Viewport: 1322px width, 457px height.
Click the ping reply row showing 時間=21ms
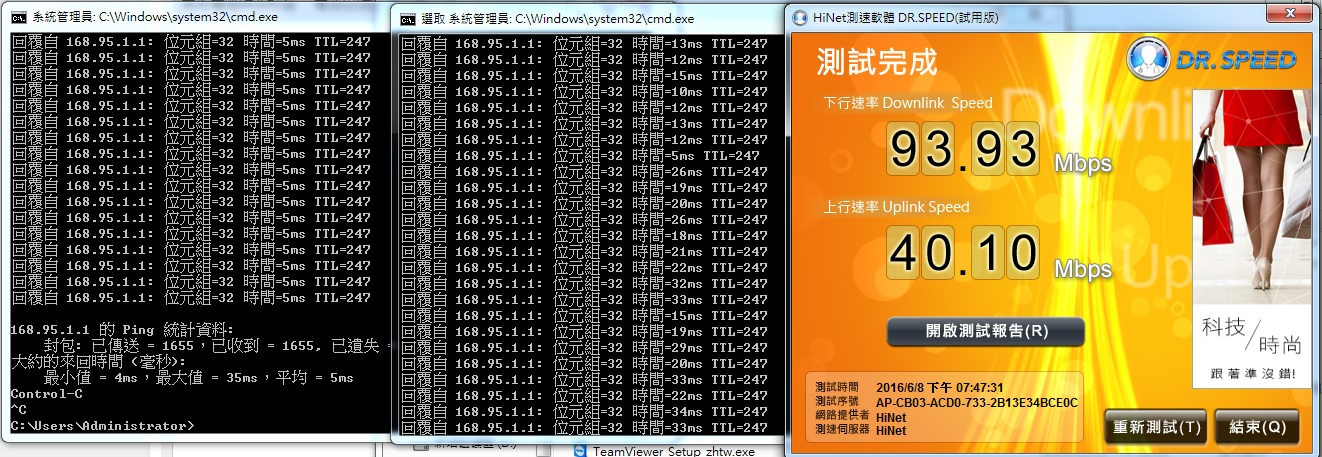584,252
